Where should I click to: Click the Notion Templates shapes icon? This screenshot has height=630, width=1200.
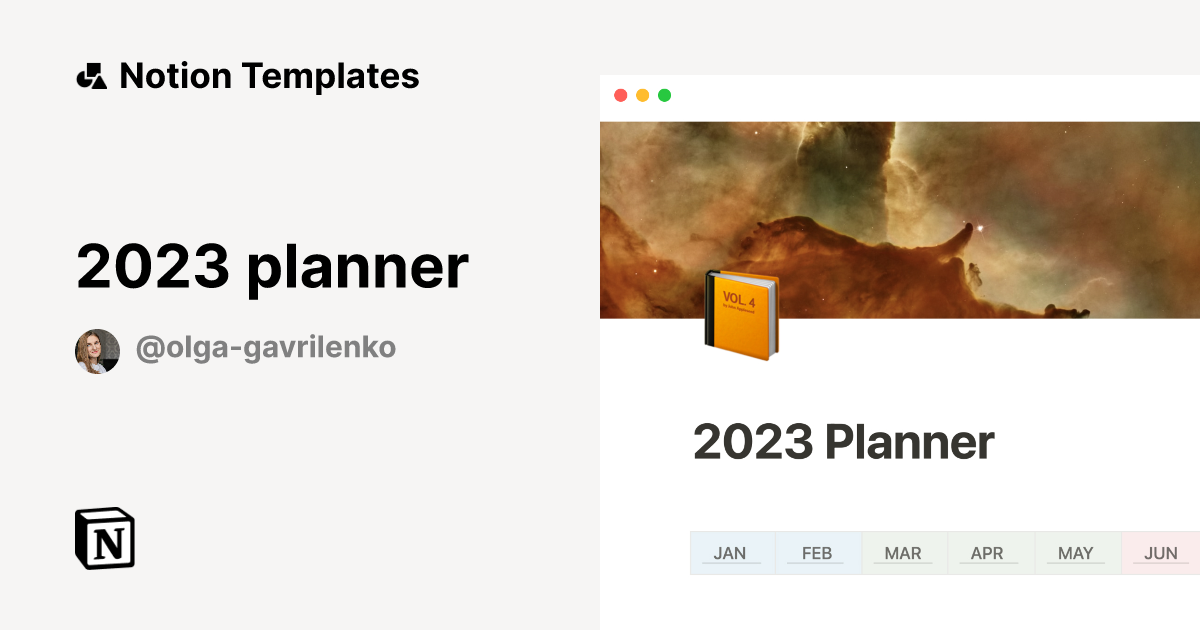click(91, 76)
